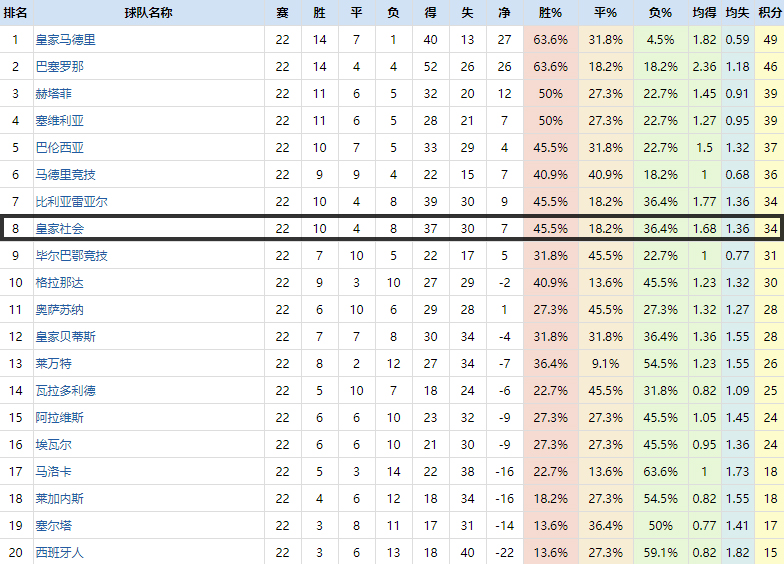The width and height of the screenshot is (784, 564).
Task: Click the 胜% column header
Action: [551, 13]
